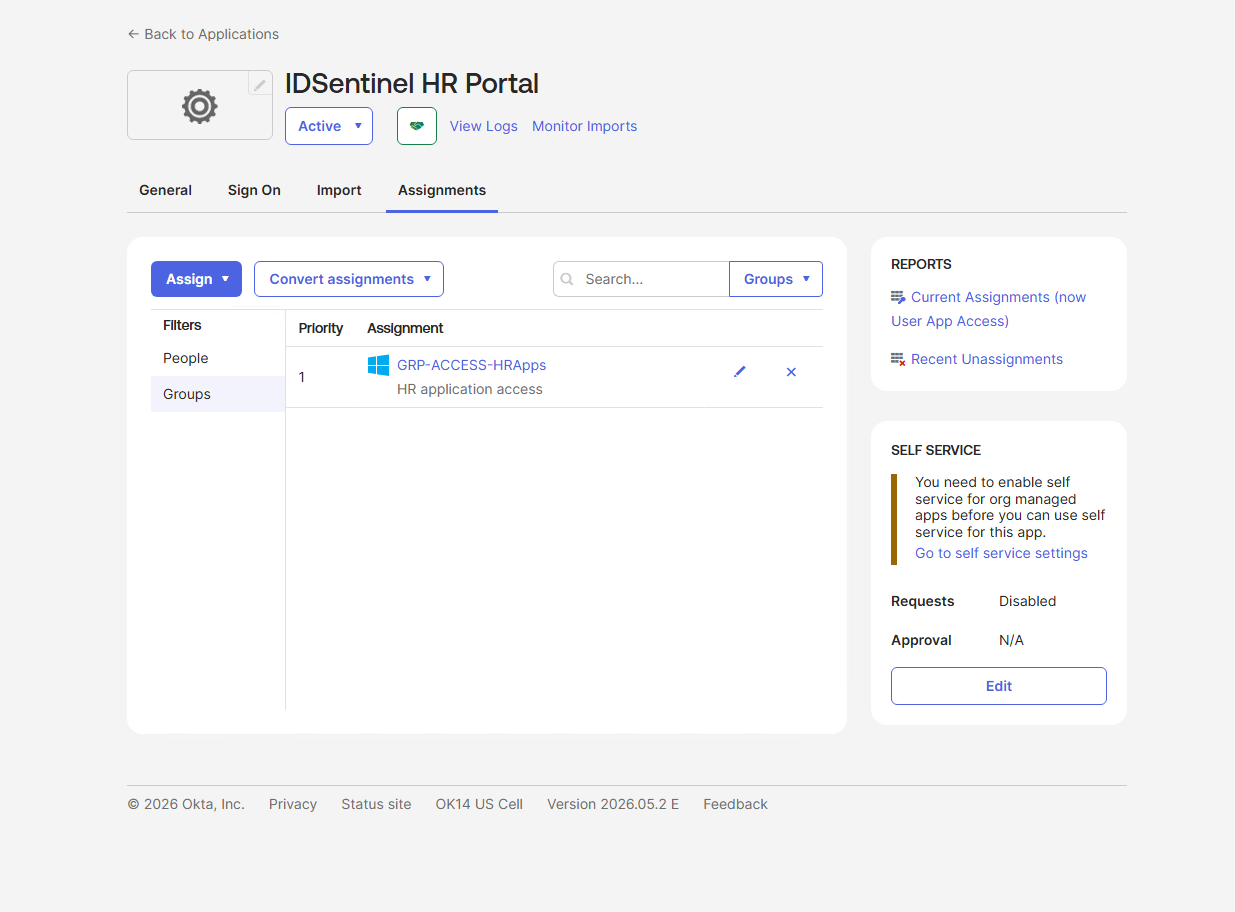
Task: Open the GRP-ACCESS-HRApps group link
Action: tap(471, 365)
